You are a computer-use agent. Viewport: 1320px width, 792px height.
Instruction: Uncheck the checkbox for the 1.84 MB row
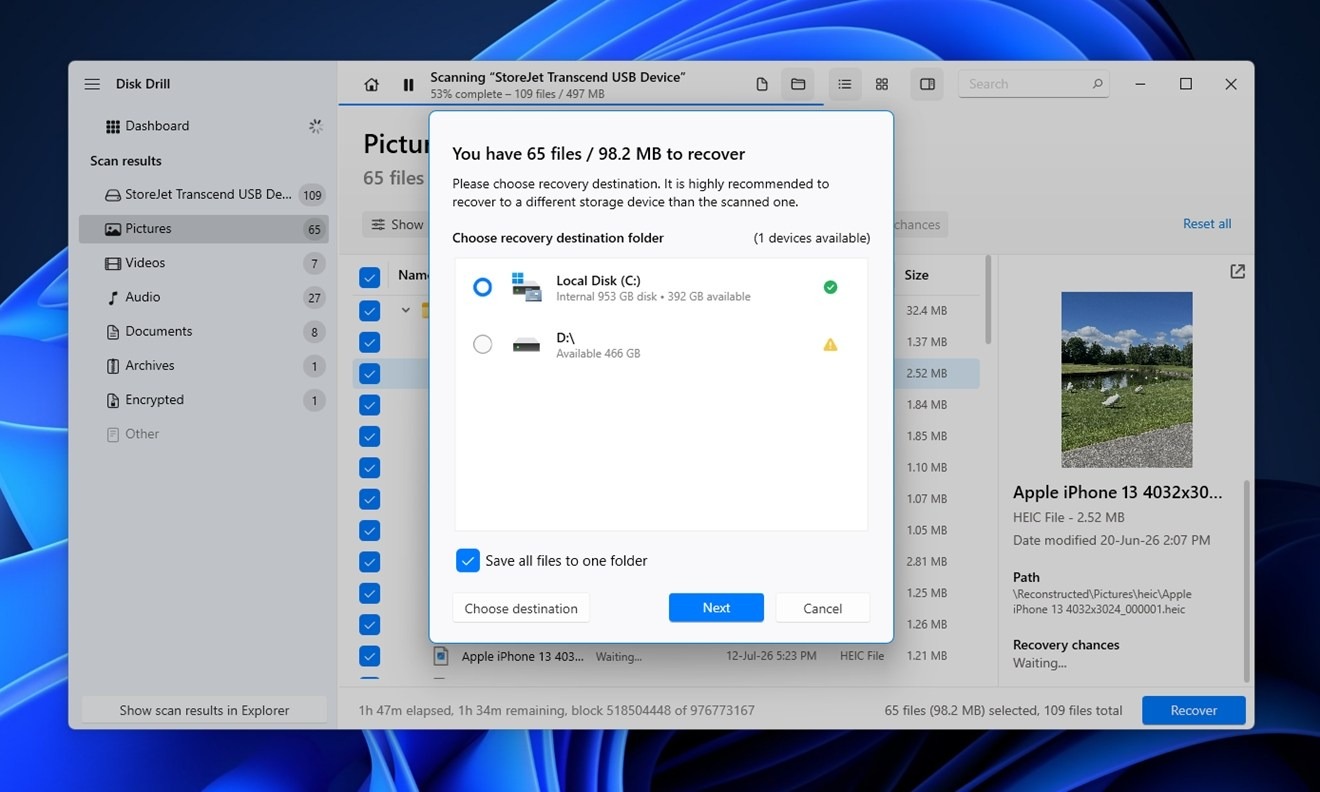tap(369, 405)
